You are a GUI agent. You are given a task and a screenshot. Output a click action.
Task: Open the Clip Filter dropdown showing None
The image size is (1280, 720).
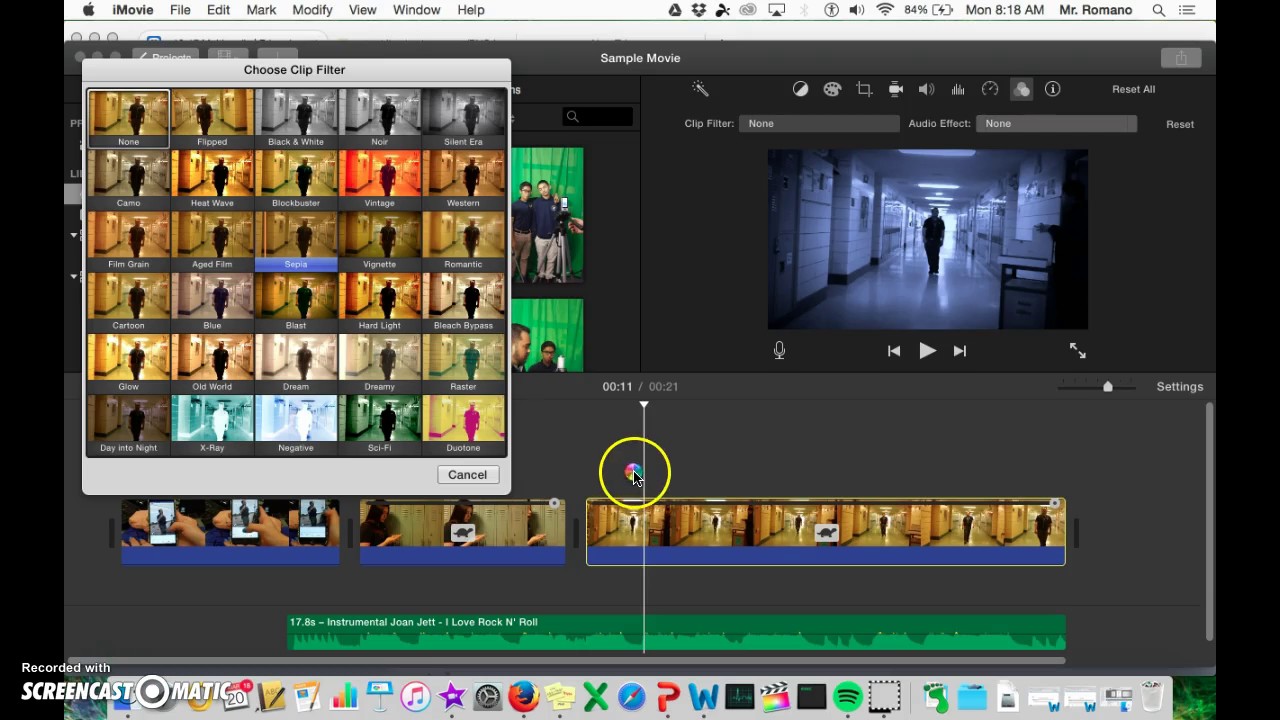pyautogui.click(x=819, y=123)
